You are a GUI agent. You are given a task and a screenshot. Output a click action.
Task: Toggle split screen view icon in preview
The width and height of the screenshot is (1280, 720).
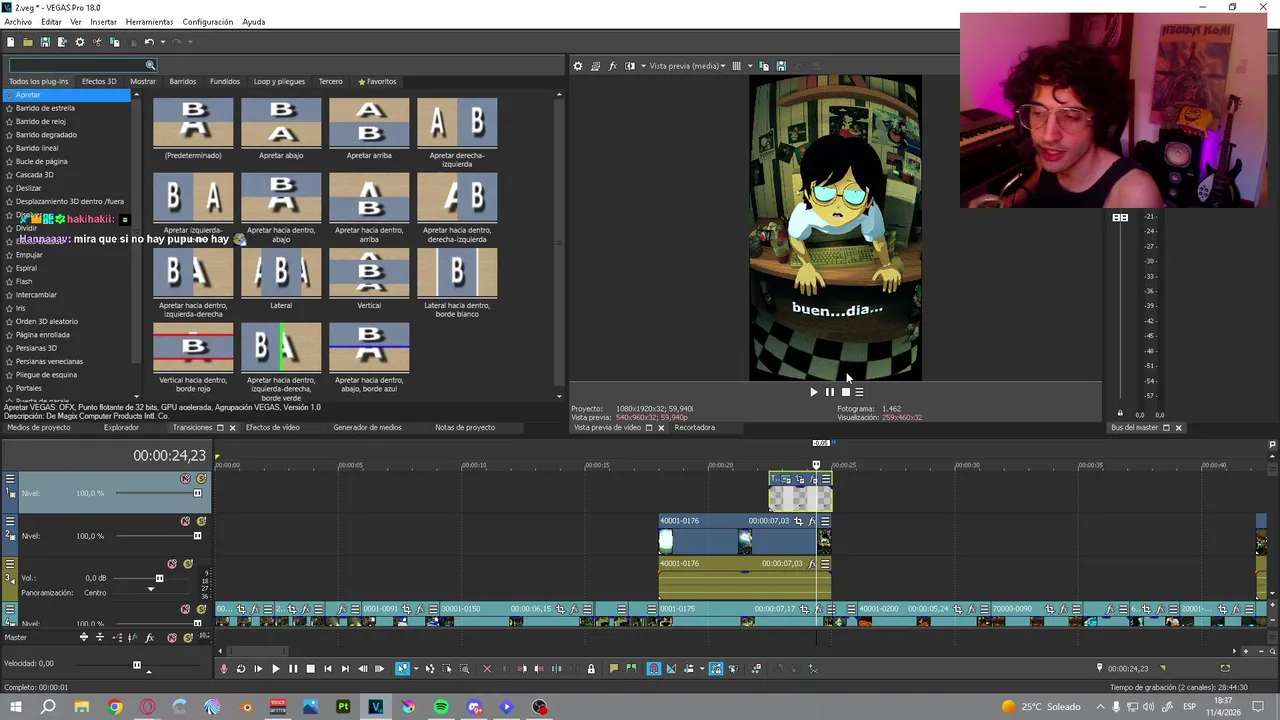(629, 66)
